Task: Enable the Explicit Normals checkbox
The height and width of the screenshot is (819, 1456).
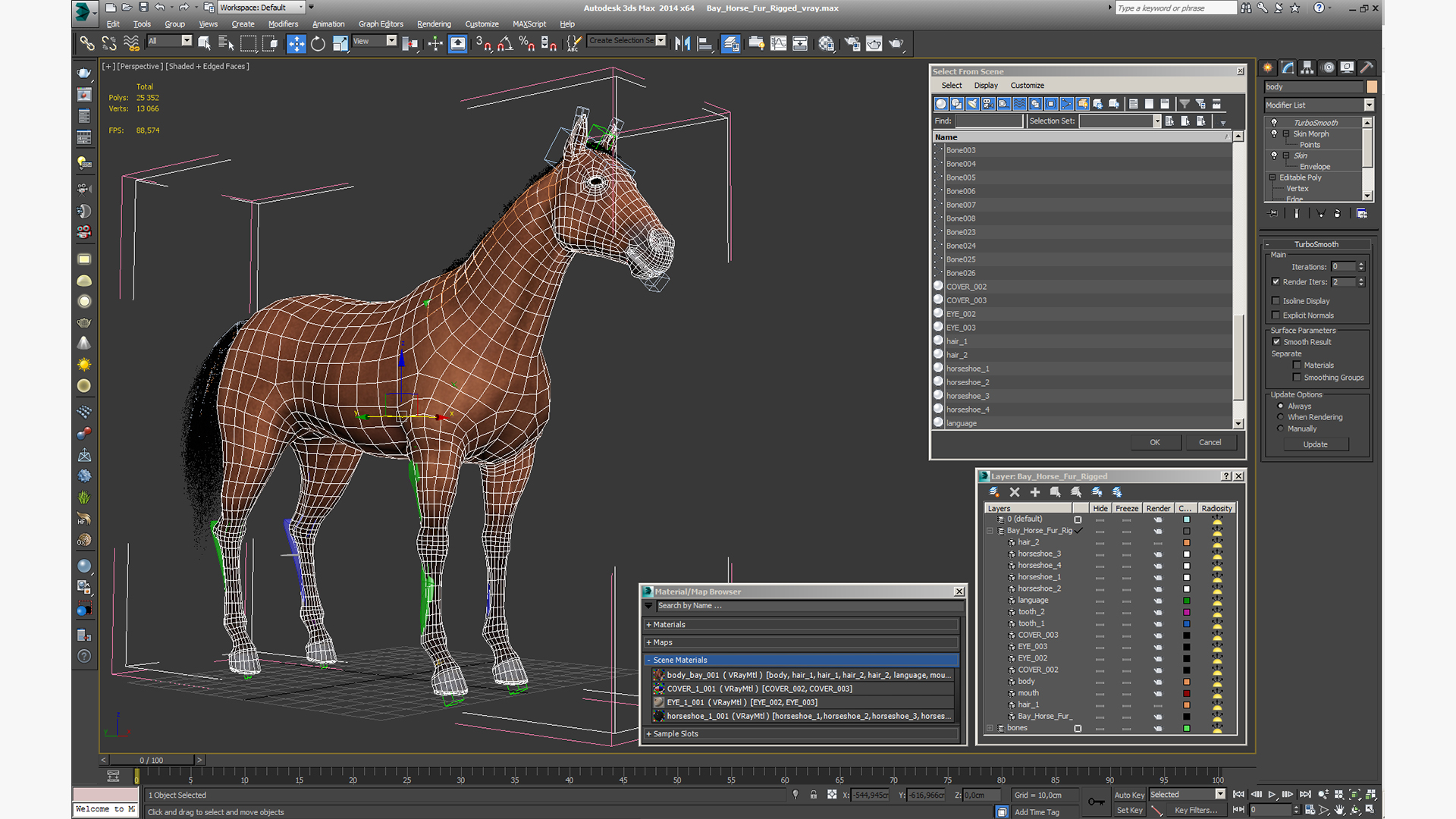Action: pos(1276,315)
